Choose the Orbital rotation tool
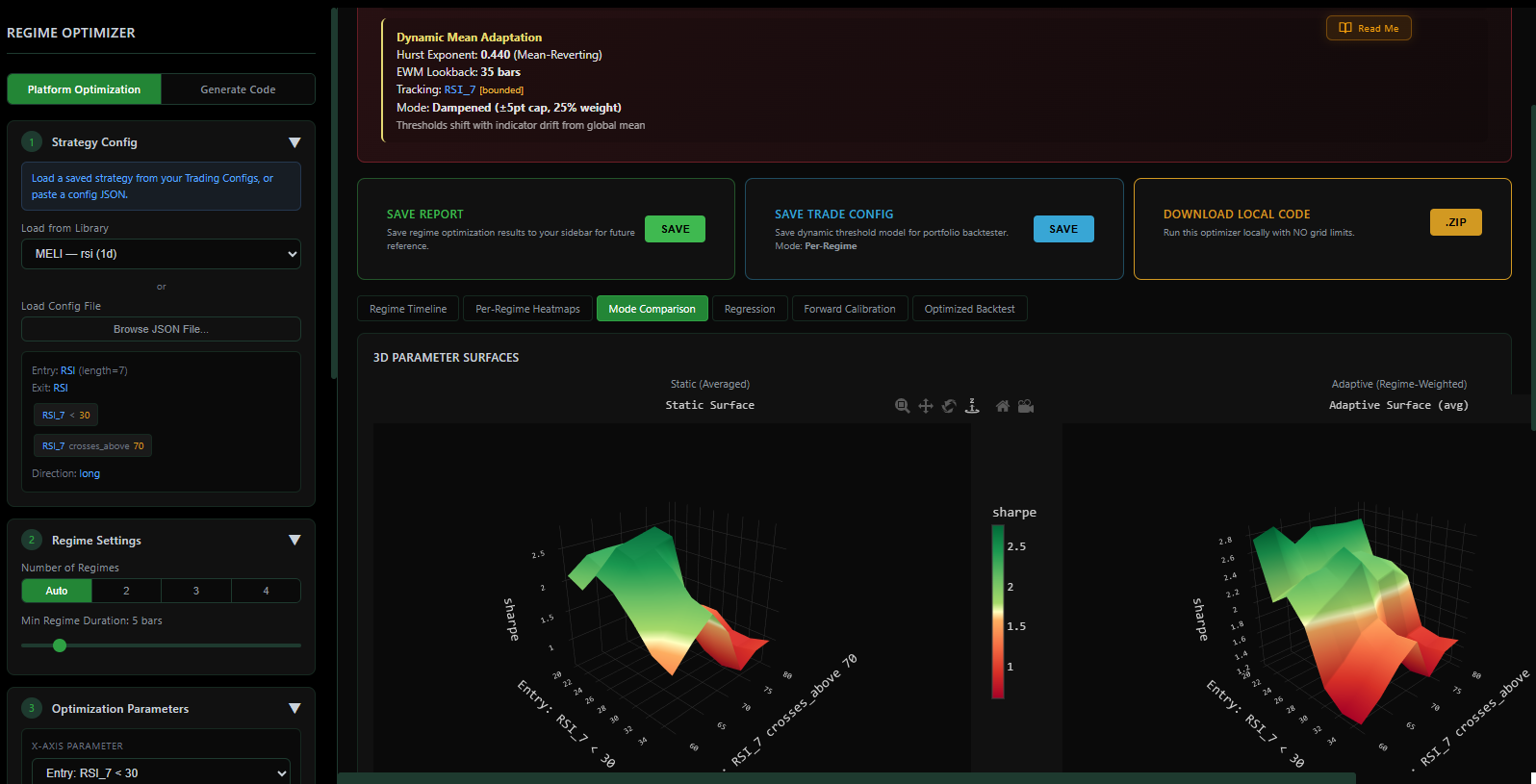The width and height of the screenshot is (1536, 784). pyautogui.click(x=949, y=406)
